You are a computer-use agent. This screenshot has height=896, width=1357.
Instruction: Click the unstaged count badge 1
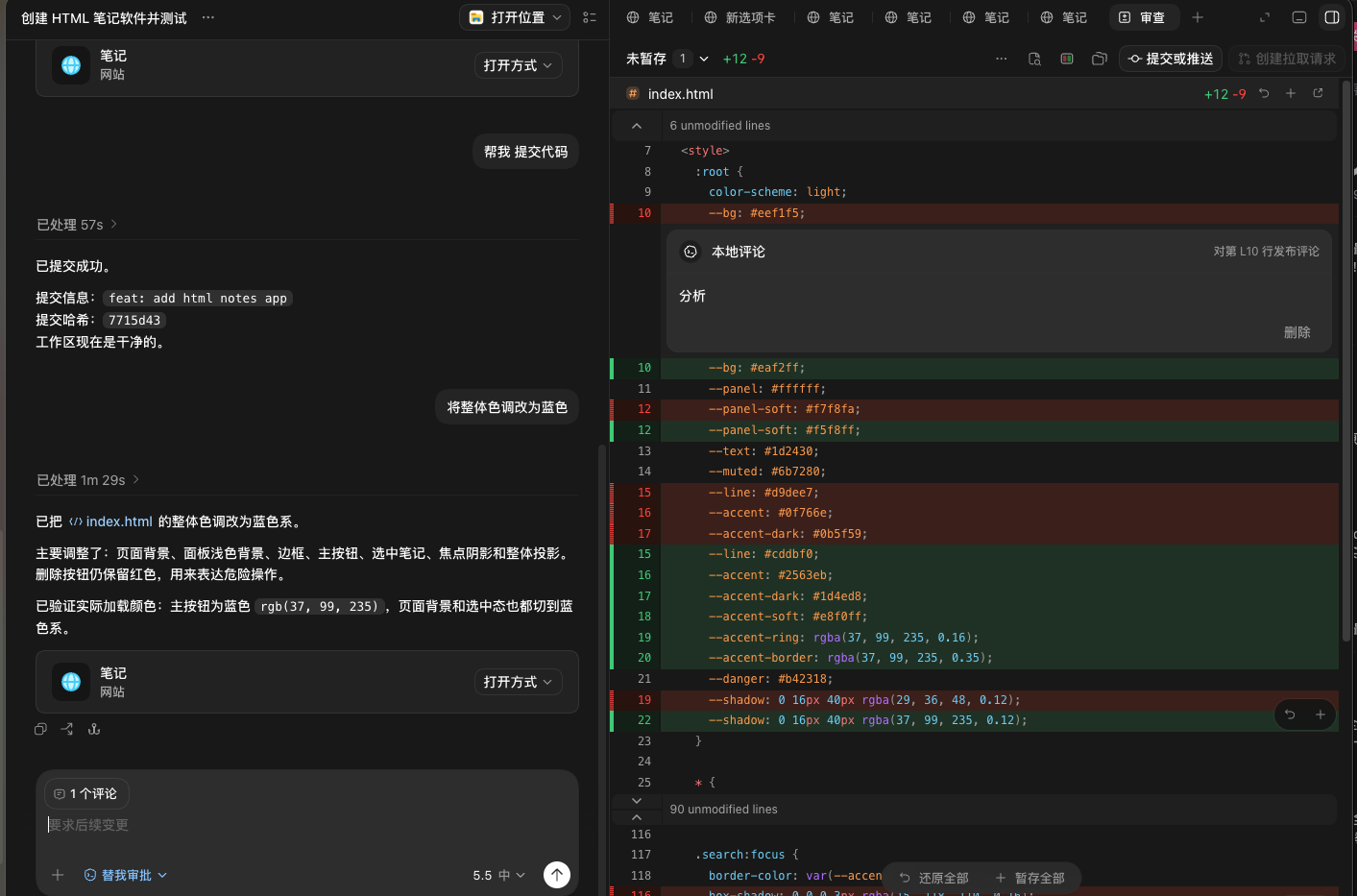(683, 59)
